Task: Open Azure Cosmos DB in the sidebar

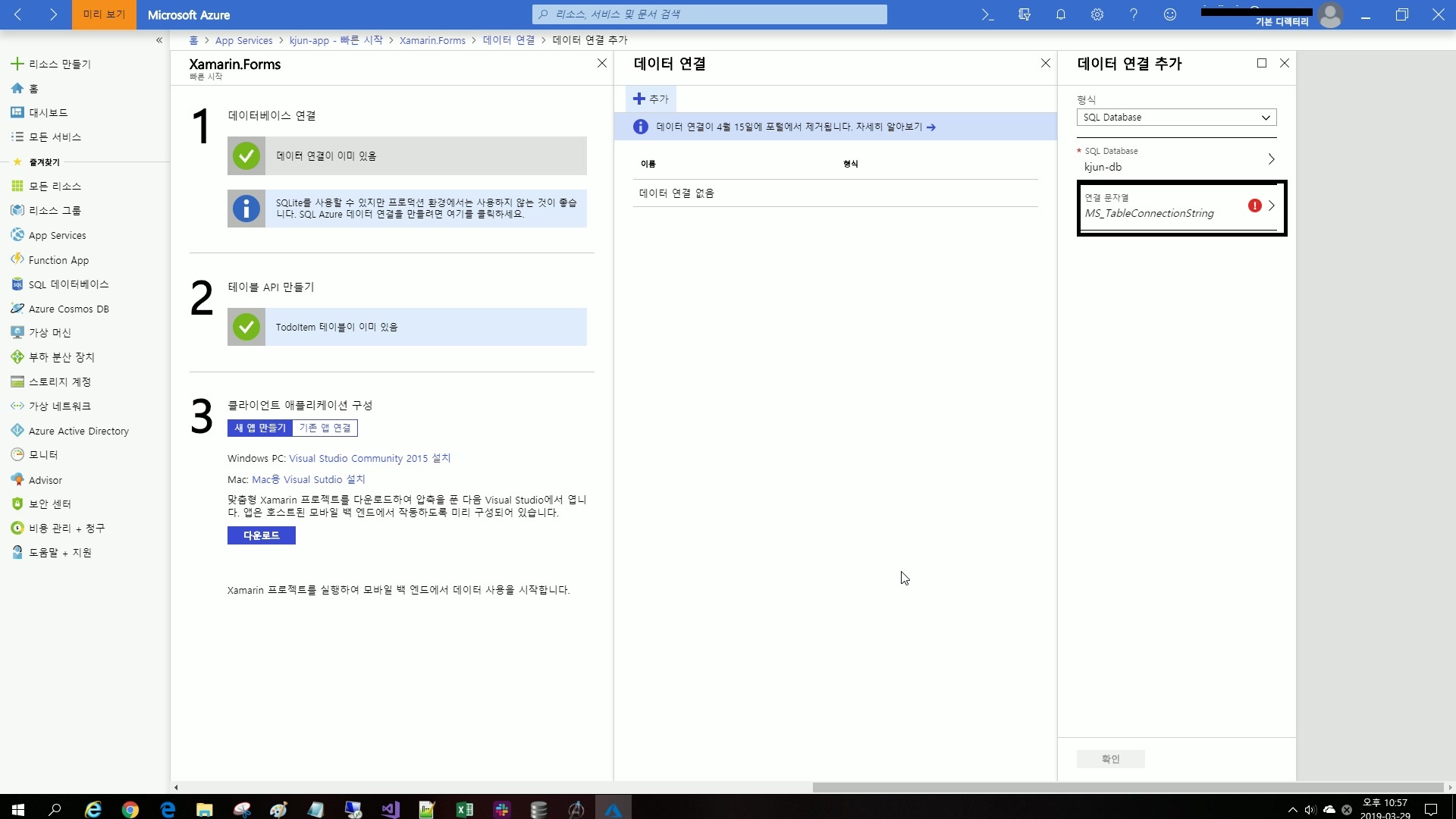Action: tap(68, 309)
